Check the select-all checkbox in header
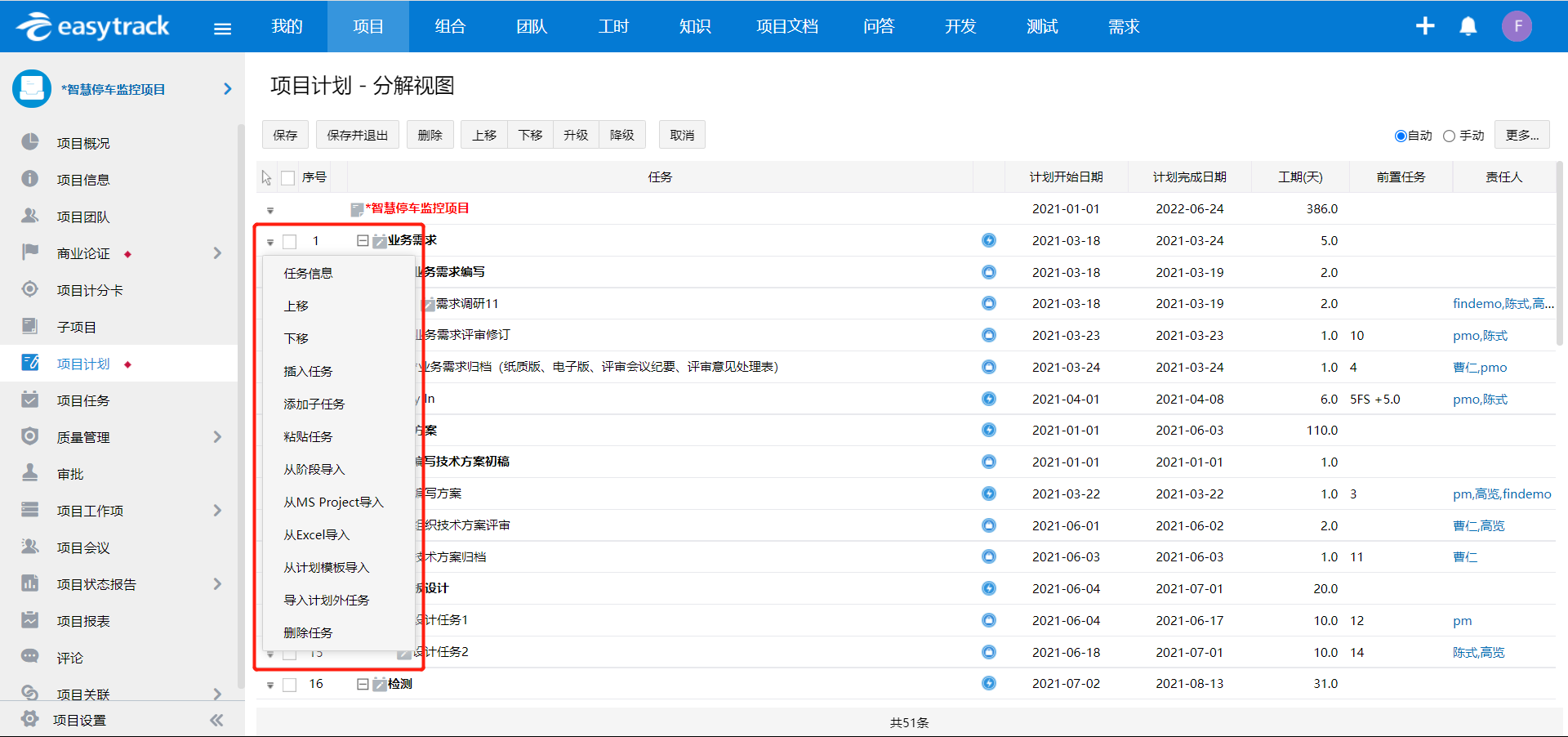The image size is (1568, 737). 288,177
